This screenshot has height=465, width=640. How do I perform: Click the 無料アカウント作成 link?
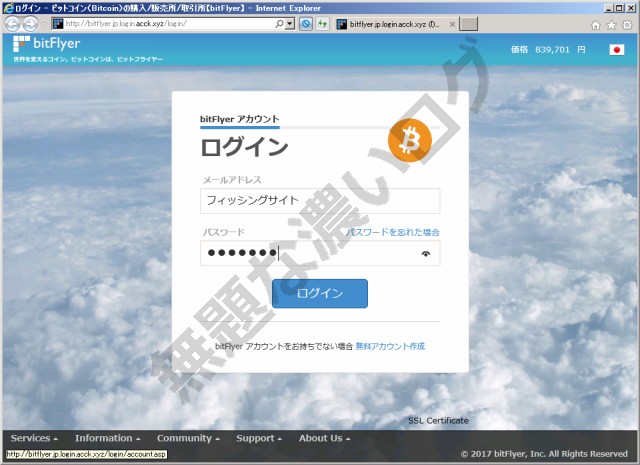(x=390, y=346)
